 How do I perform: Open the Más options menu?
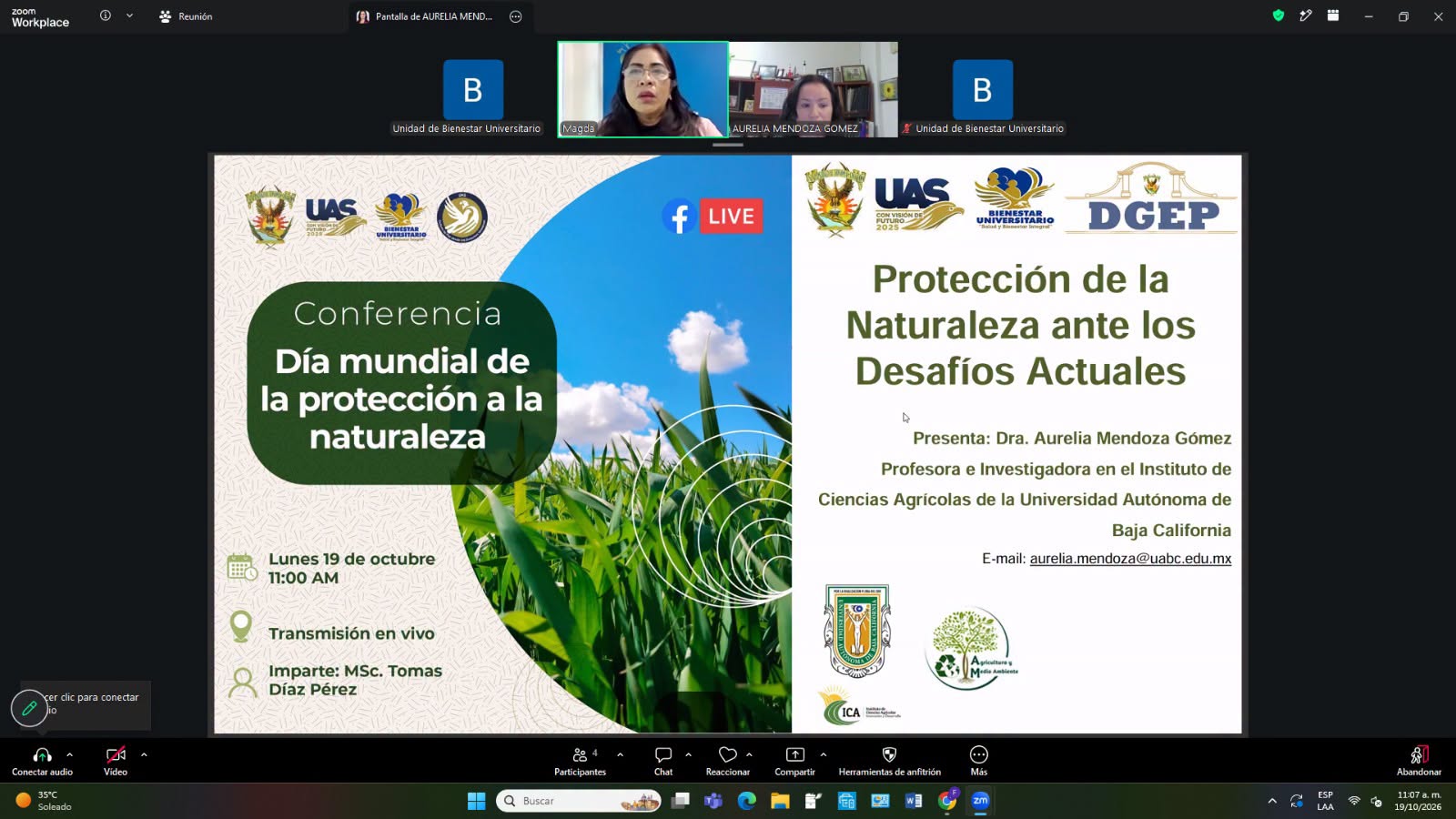979,761
